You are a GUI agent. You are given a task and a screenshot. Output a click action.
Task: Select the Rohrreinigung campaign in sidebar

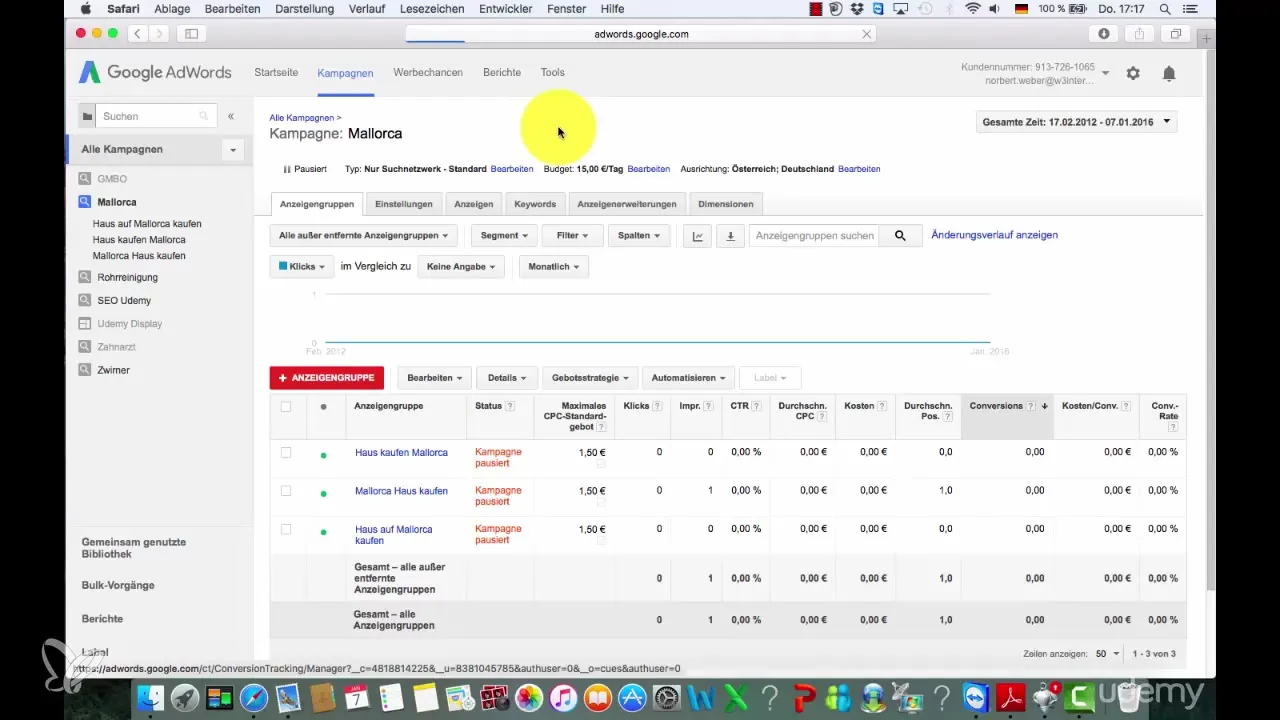(127, 277)
